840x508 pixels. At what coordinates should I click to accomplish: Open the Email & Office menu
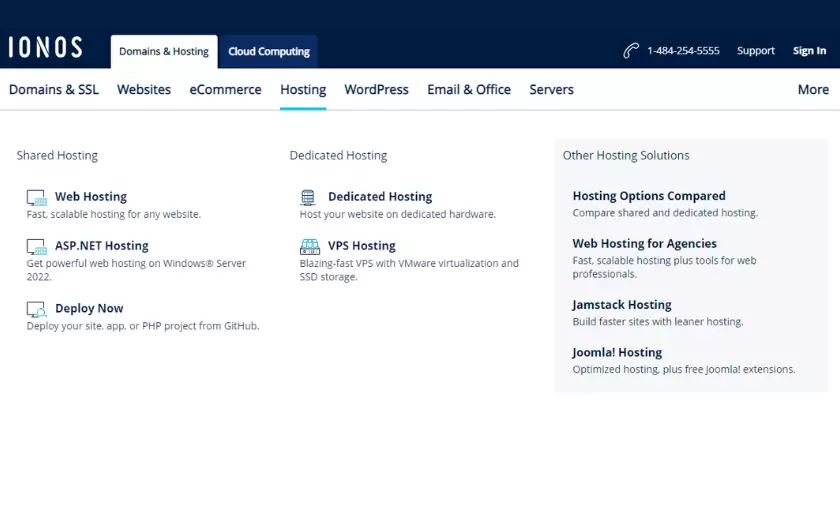tap(469, 89)
